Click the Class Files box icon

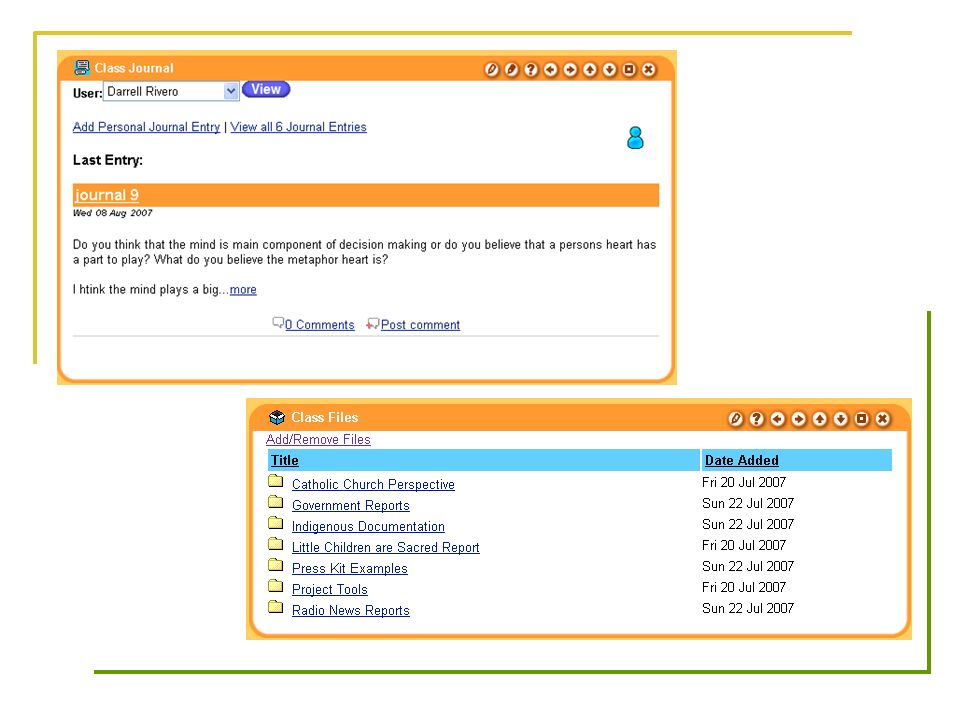[x=277, y=418]
